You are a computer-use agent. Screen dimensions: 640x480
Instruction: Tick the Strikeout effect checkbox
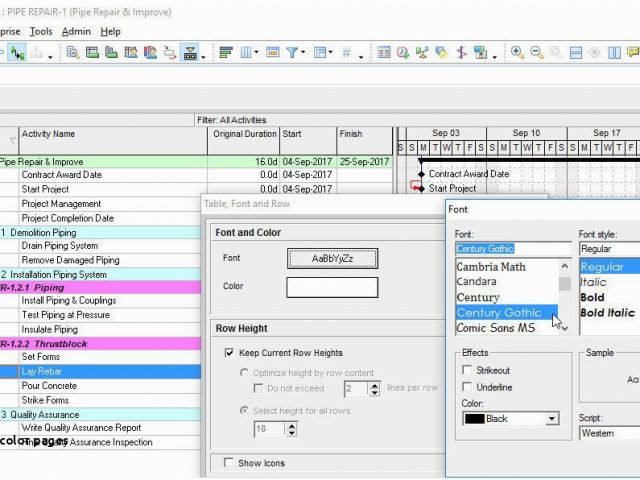[468, 370]
